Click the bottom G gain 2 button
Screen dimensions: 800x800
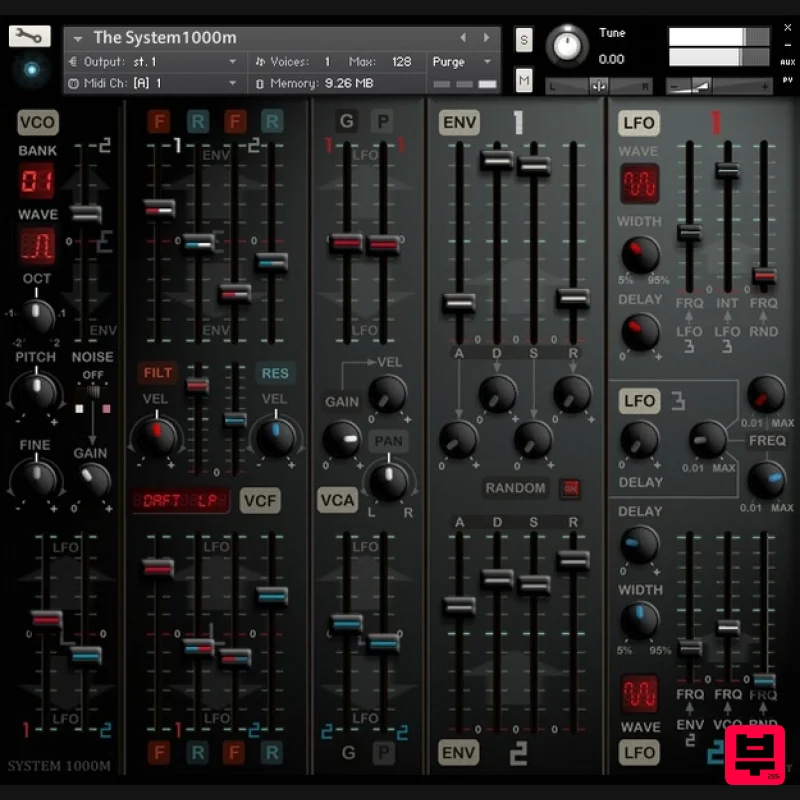coord(348,753)
